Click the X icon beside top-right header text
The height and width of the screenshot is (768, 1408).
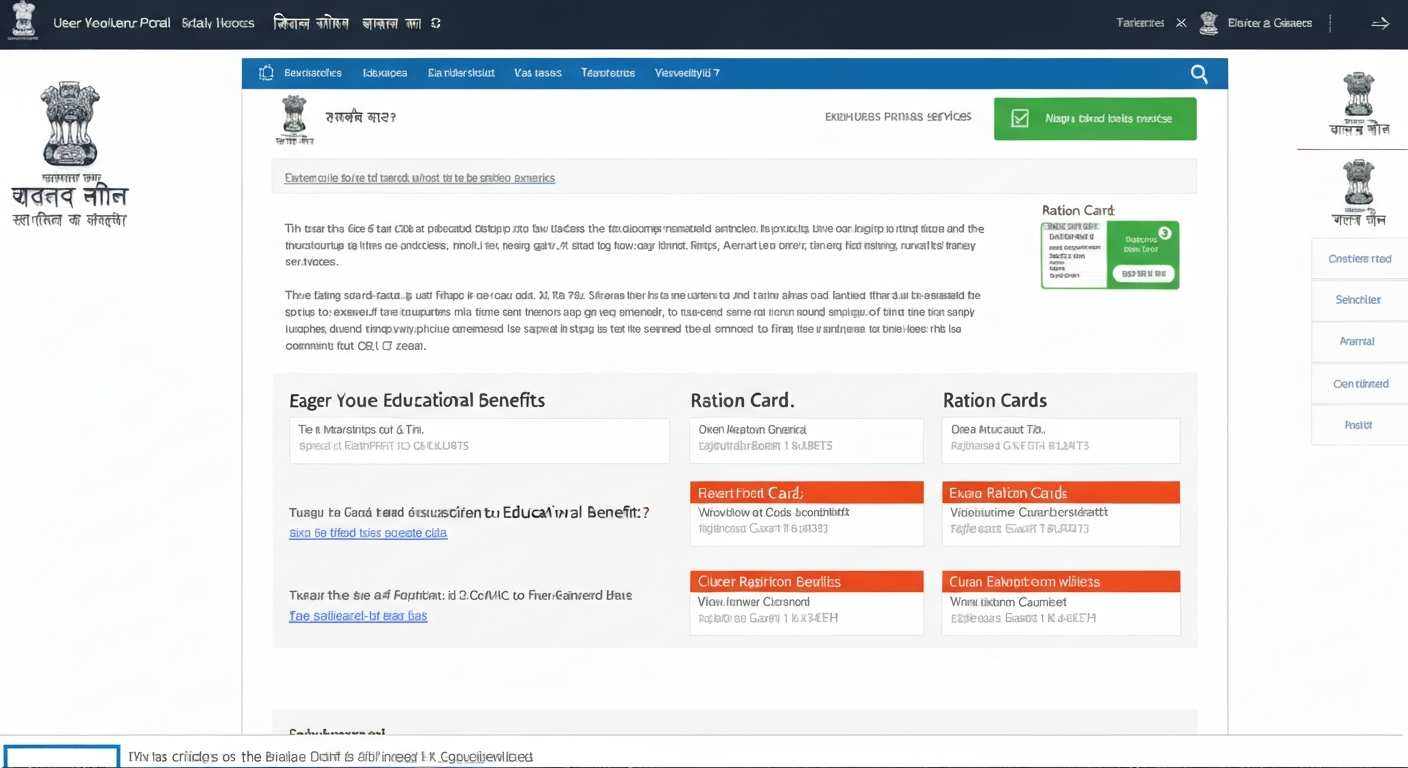(x=1181, y=23)
